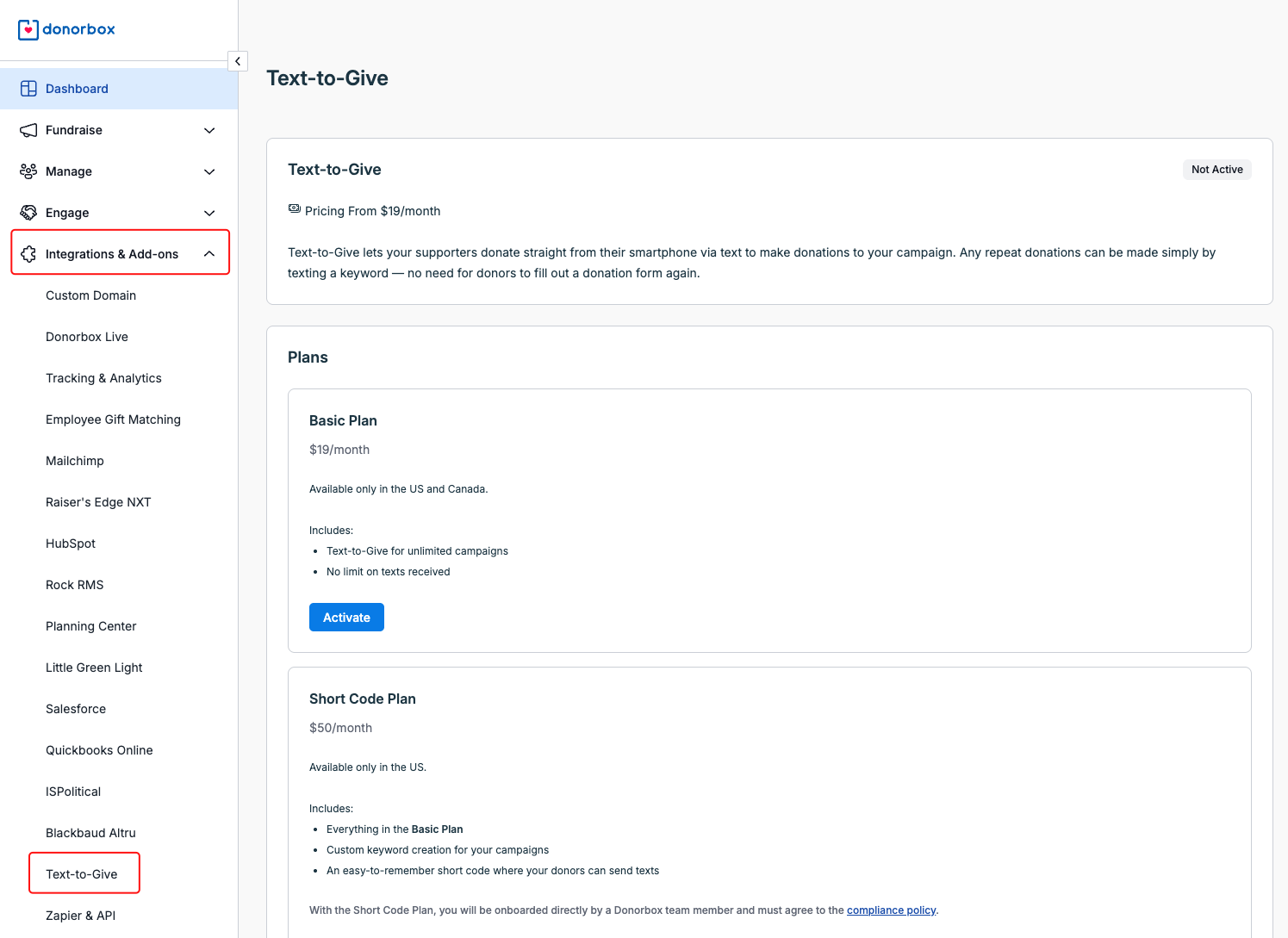Image resolution: width=1288 pixels, height=938 pixels.
Task: Click the Text-to-Give page title
Action: point(327,78)
